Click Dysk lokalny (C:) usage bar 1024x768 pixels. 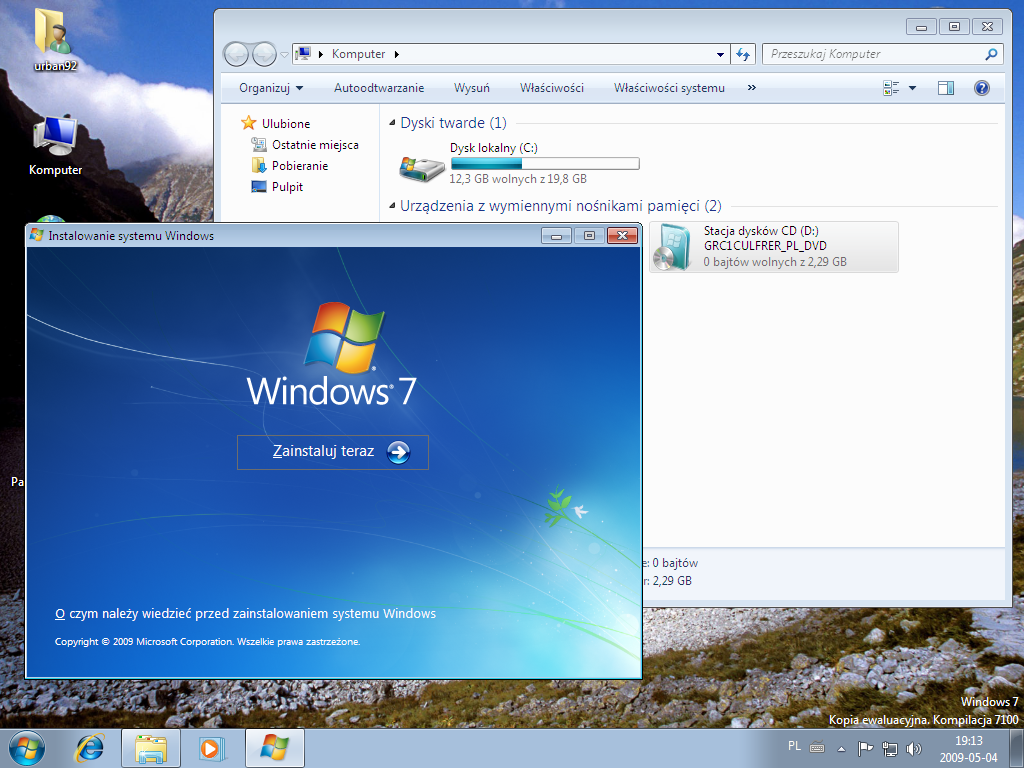[545, 163]
